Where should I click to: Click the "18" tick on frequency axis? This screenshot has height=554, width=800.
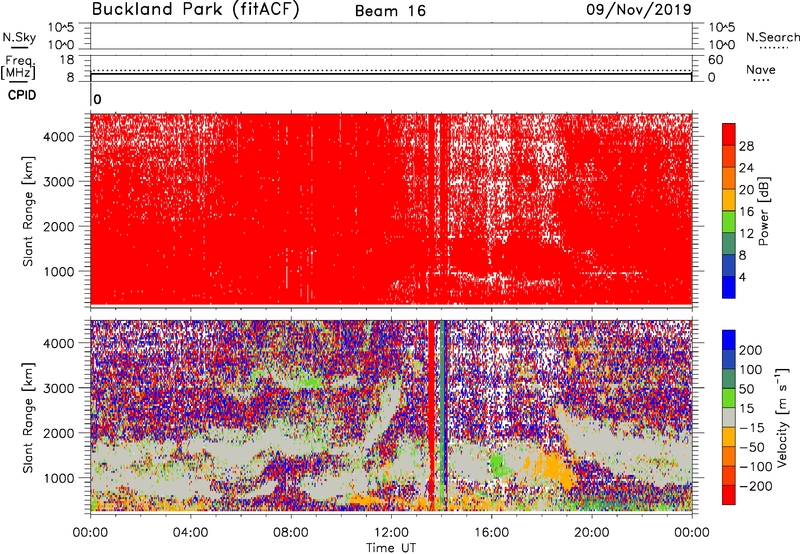tap(67, 60)
